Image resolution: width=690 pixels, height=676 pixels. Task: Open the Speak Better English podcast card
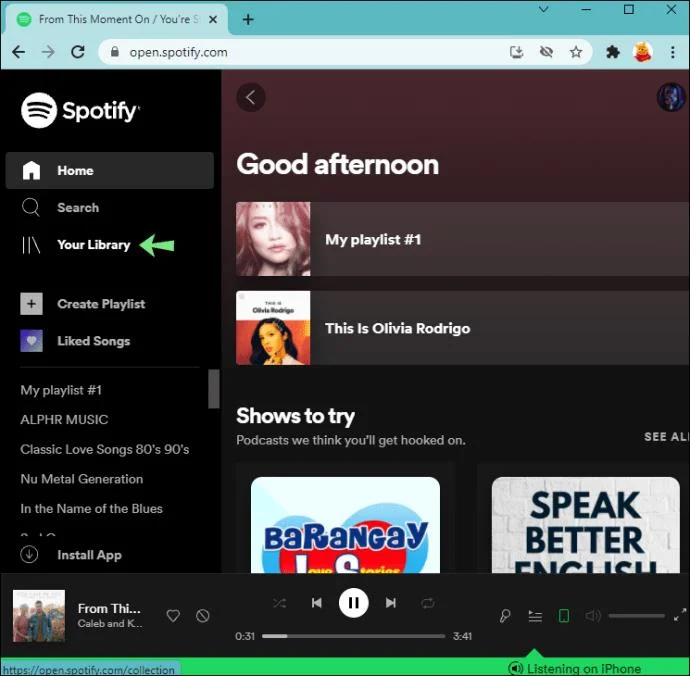coord(584,518)
